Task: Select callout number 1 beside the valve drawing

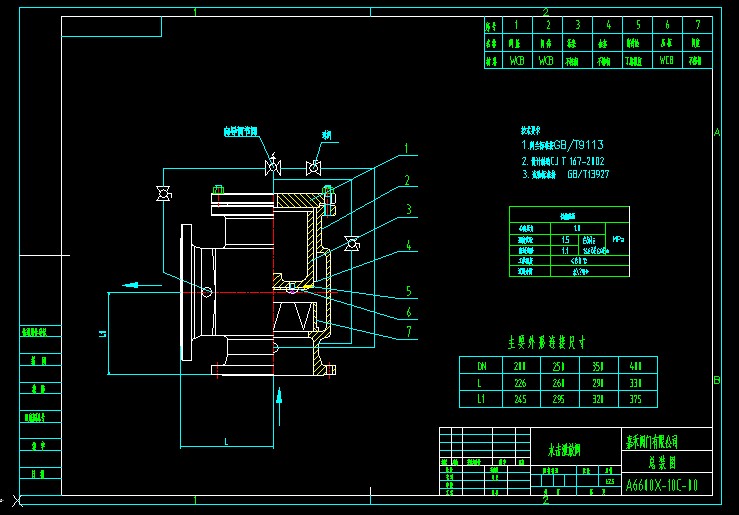Action: [x=407, y=148]
